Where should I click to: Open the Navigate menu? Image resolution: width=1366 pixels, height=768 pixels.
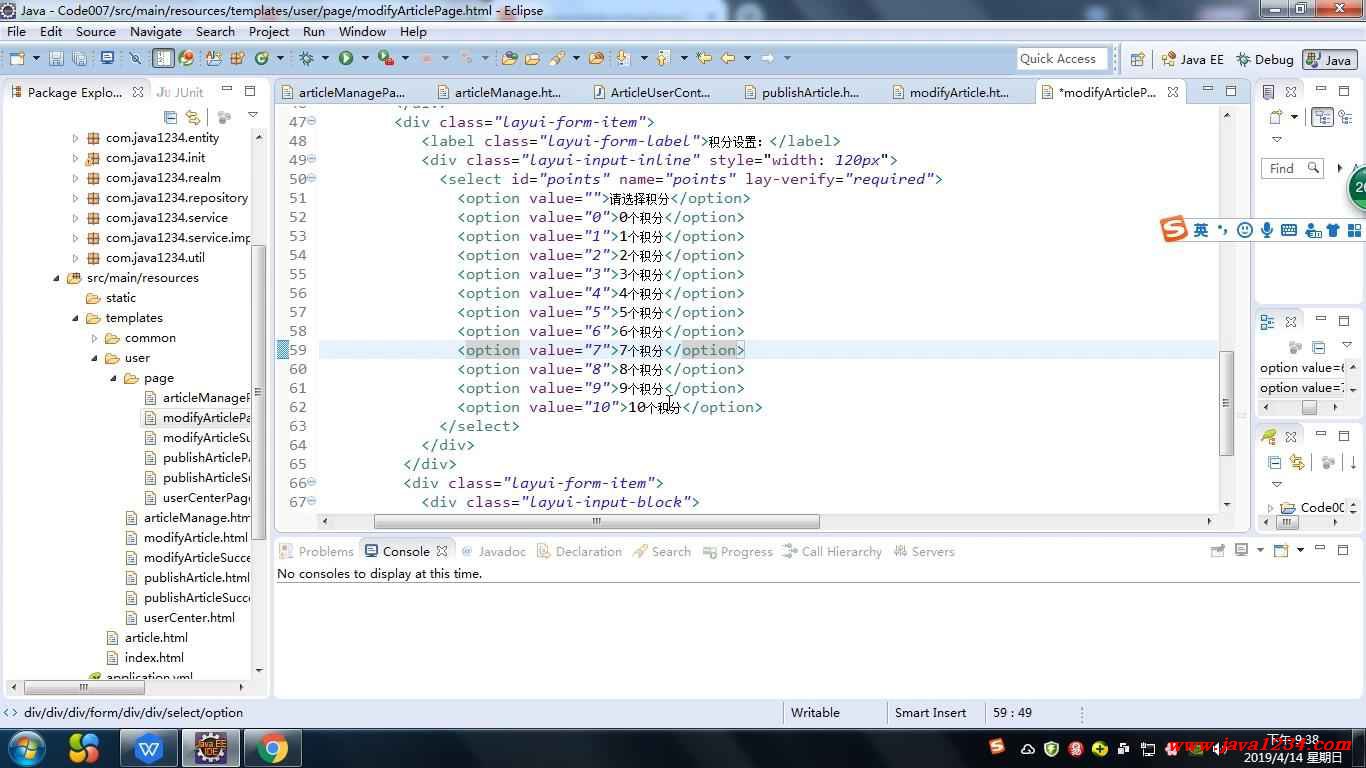coord(156,31)
